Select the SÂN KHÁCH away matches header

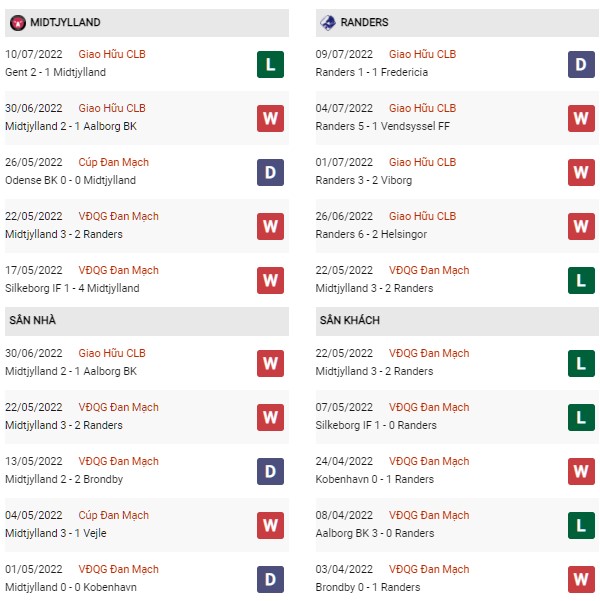457,321
